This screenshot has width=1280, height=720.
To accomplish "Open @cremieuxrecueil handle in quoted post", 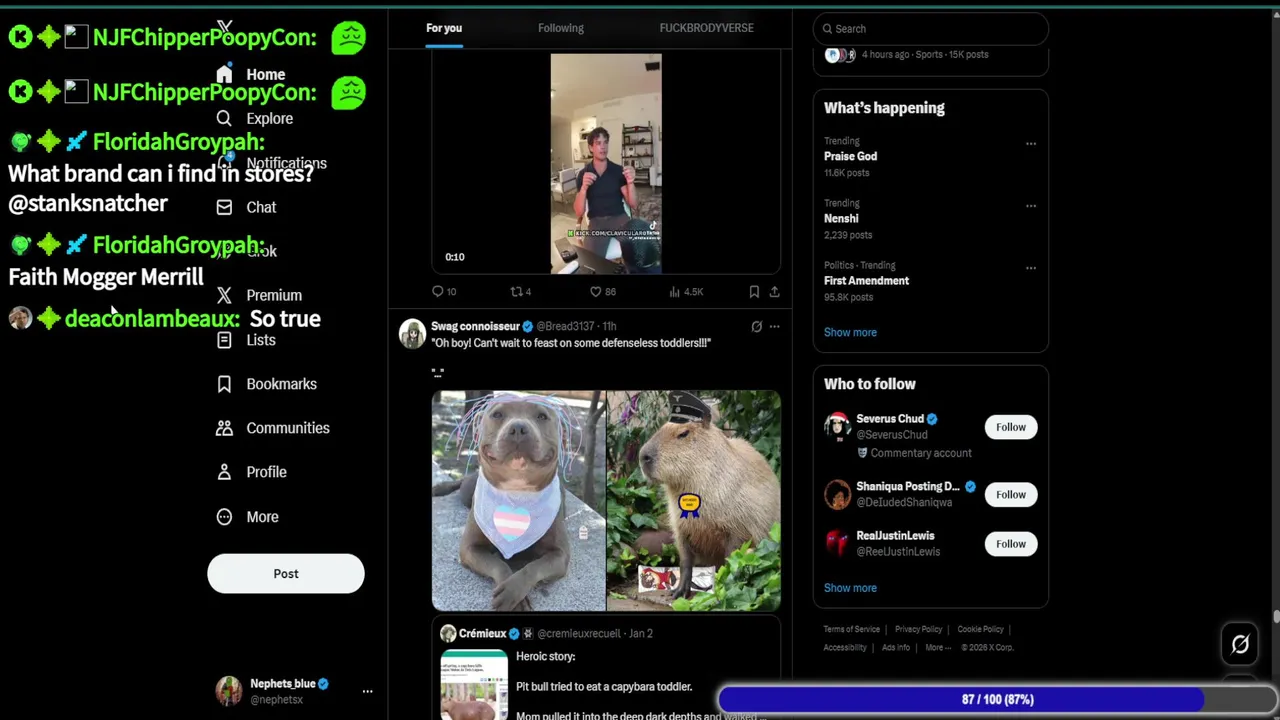I will click(579, 633).
